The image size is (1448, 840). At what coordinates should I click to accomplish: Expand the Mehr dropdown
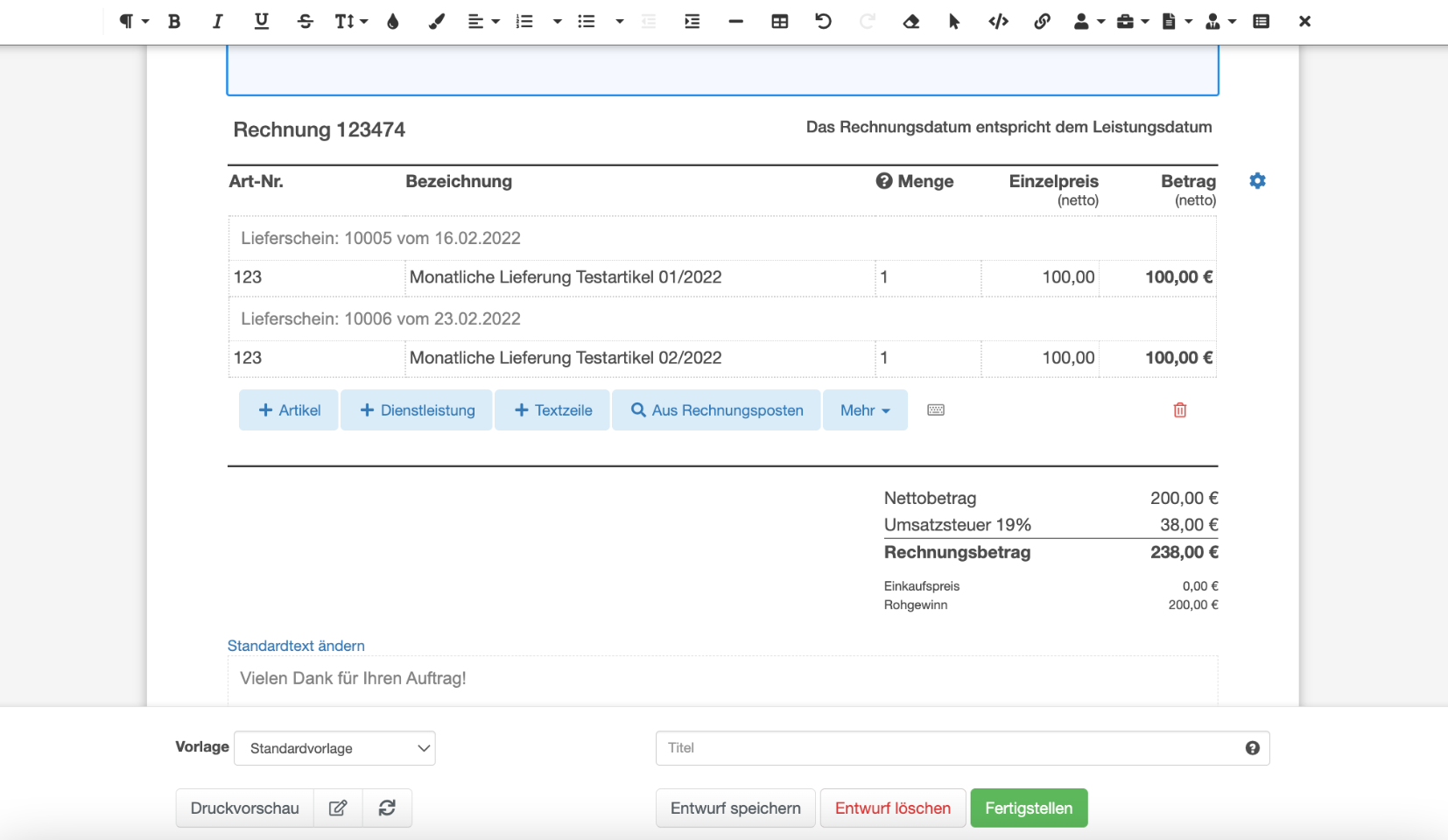click(865, 410)
